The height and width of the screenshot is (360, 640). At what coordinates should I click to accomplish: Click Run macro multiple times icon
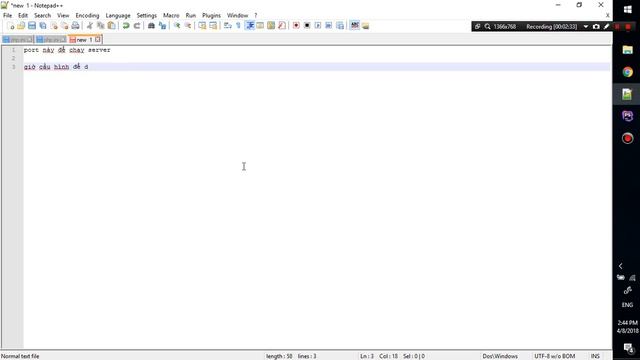coord(329,26)
